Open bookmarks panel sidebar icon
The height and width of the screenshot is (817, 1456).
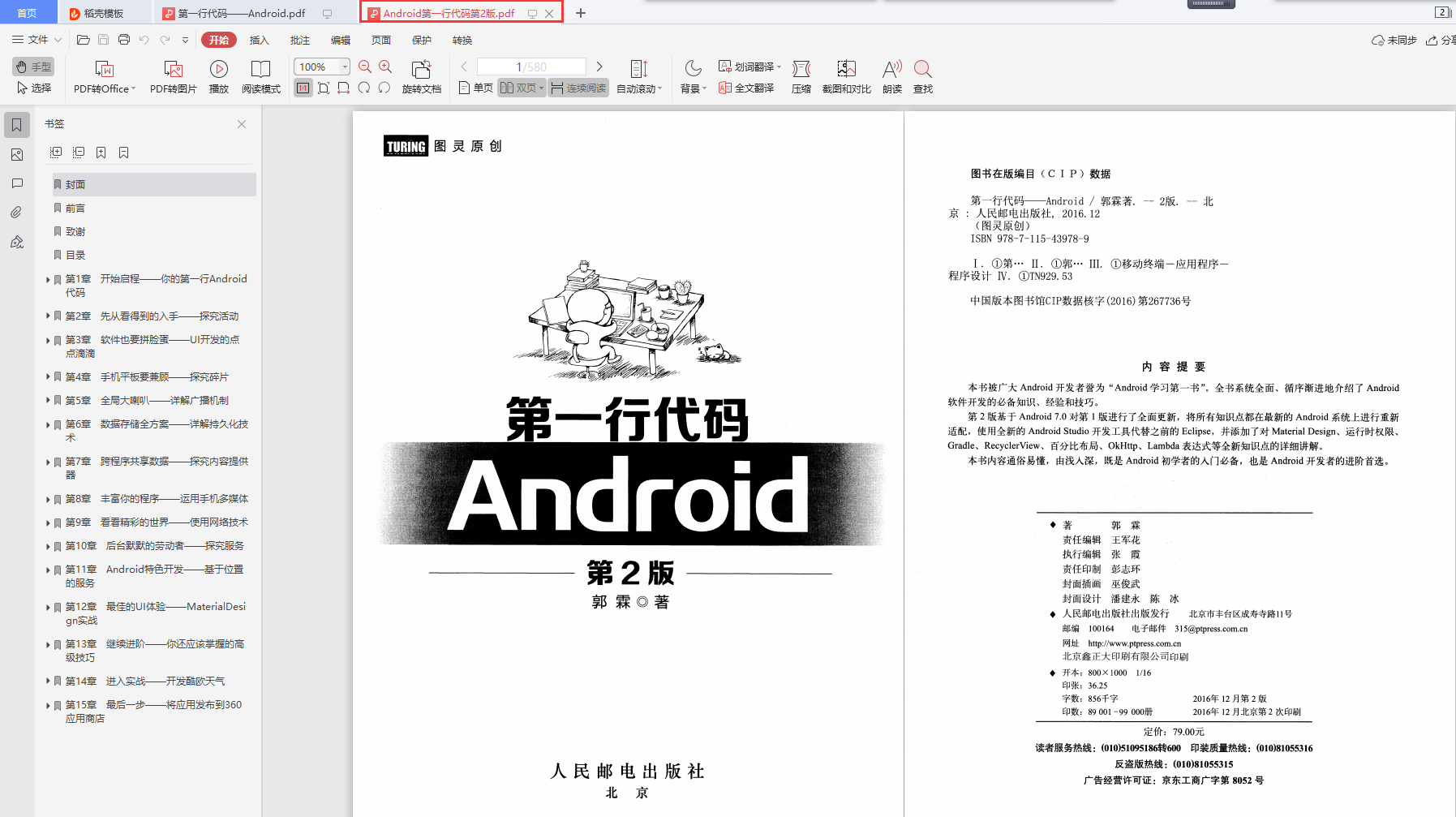click(17, 125)
